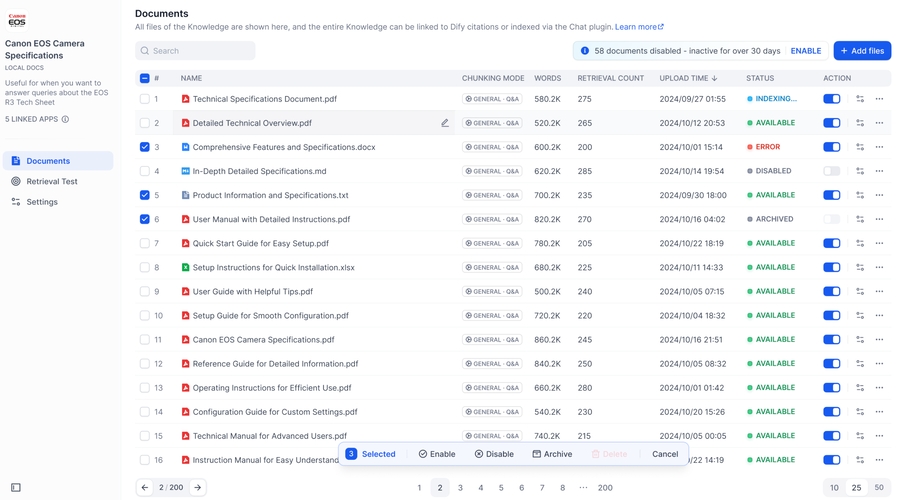This screenshot has width=900, height=500.
Task: Click the Canon EOS logo in sidebar
Action: 17,20
